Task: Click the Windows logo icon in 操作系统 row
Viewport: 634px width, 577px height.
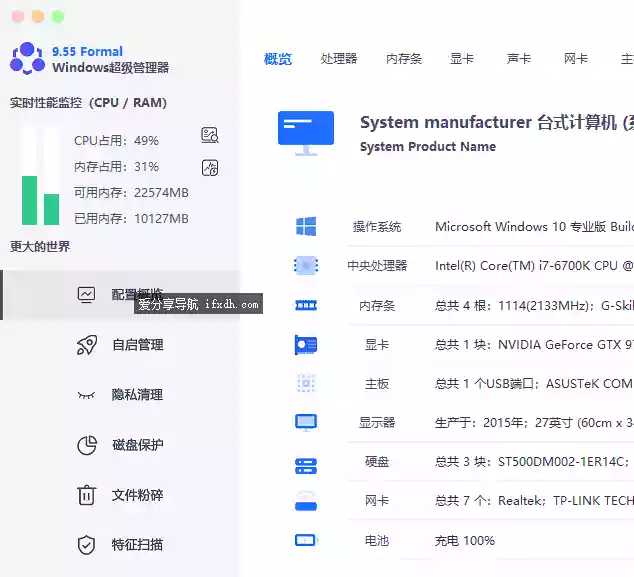Action: pos(306,226)
